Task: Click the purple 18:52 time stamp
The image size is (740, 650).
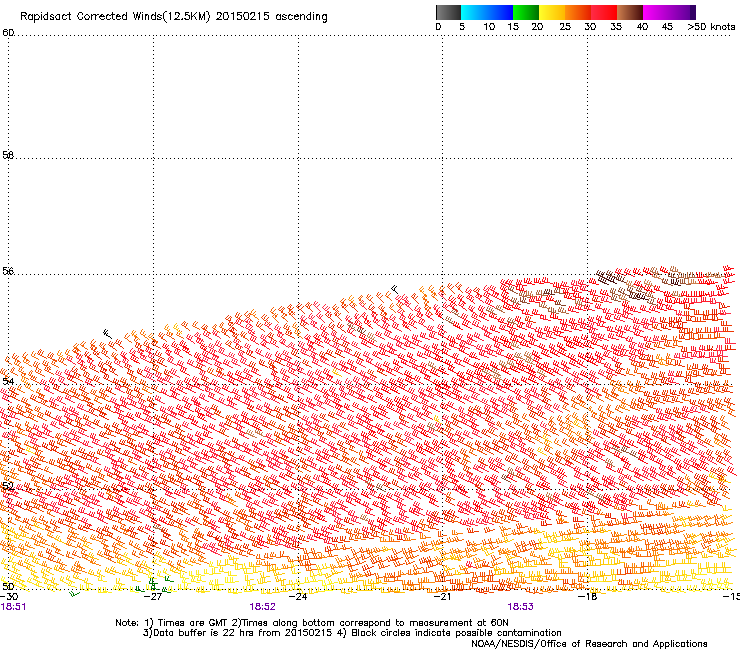Action: tap(262, 607)
